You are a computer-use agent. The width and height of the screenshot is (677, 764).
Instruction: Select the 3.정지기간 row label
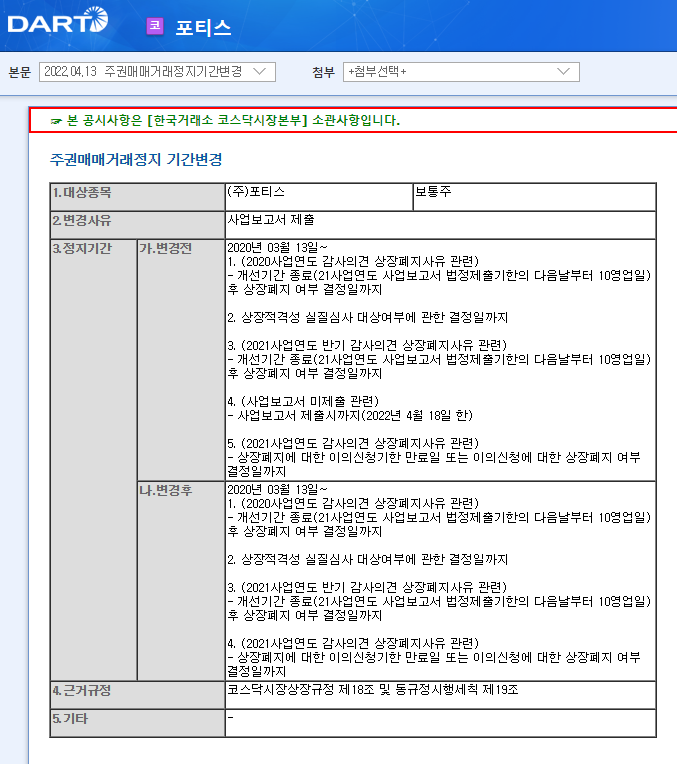click(94, 459)
